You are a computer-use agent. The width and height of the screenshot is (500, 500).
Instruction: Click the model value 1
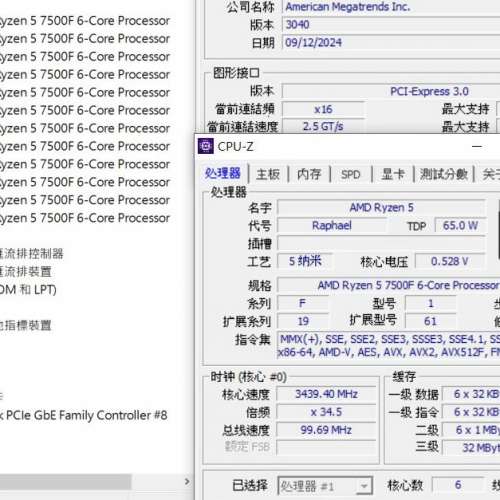click(x=430, y=303)
